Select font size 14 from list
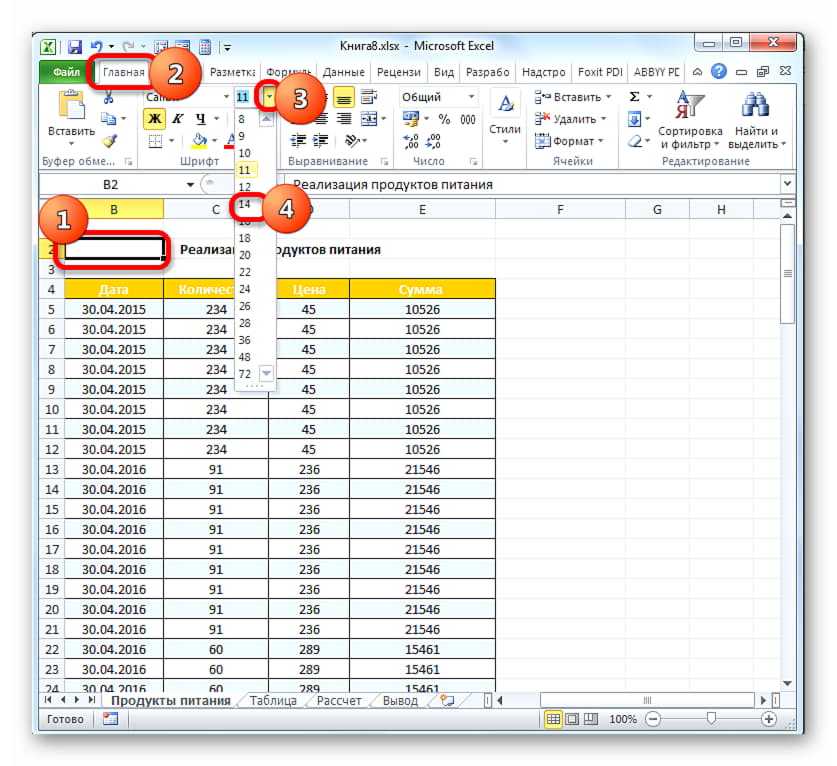 click(245, 204)
